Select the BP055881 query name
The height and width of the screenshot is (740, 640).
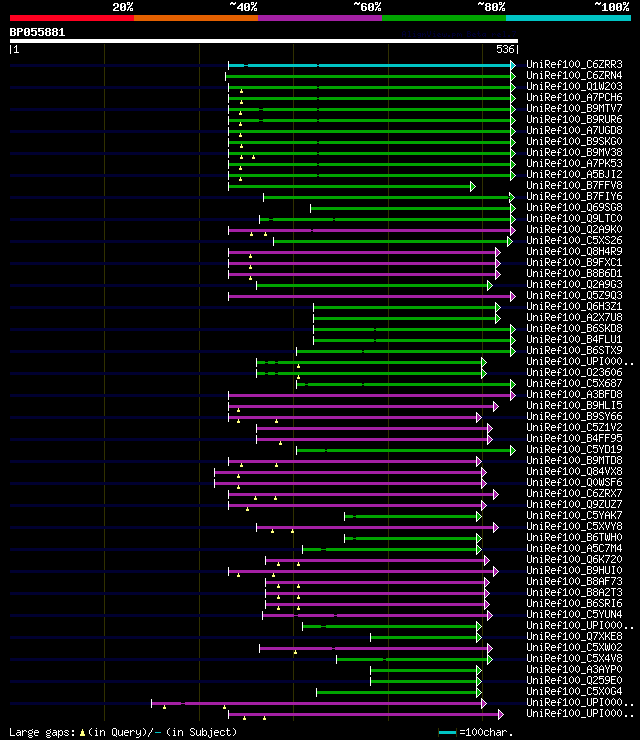(37, 33)
